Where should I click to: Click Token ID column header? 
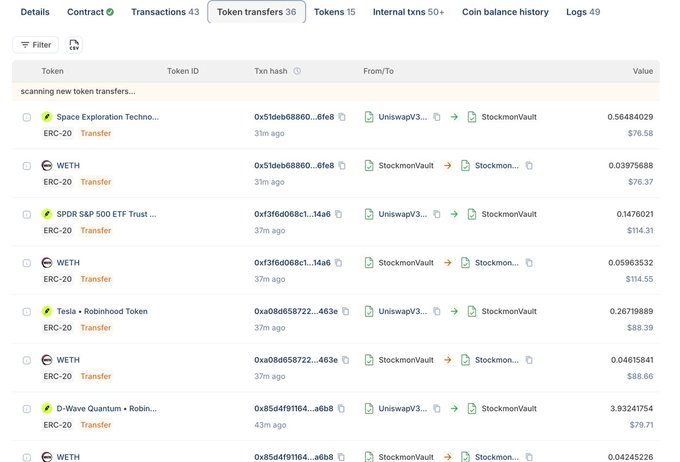[x=183, y=71]
